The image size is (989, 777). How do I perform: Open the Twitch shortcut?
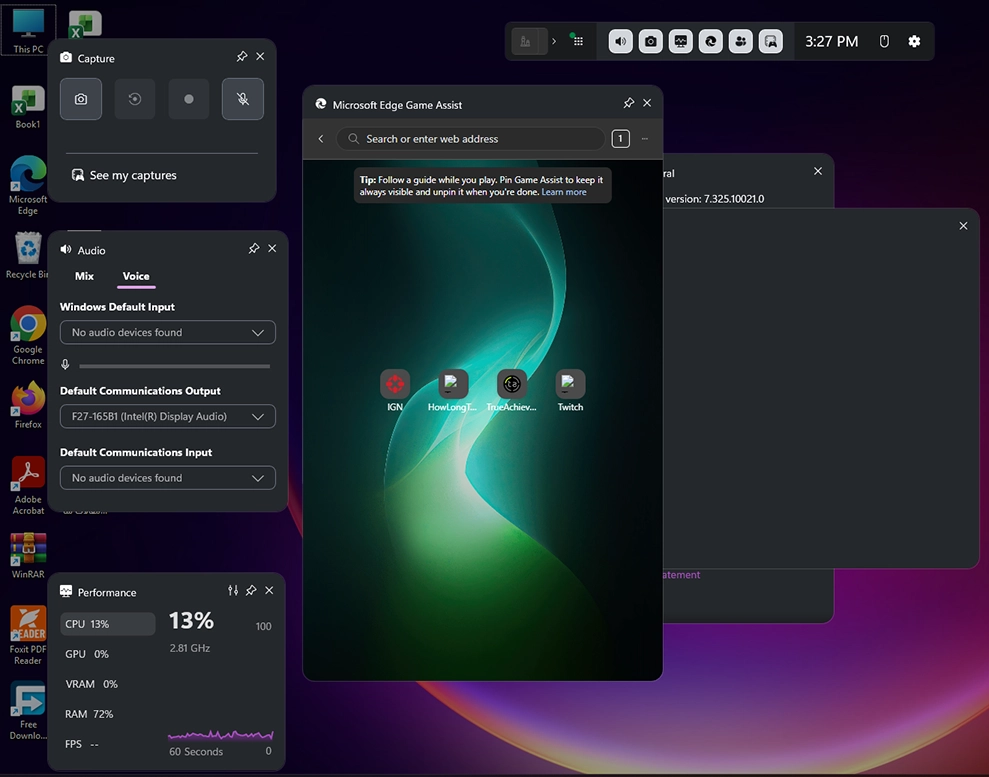coord(570,384)
